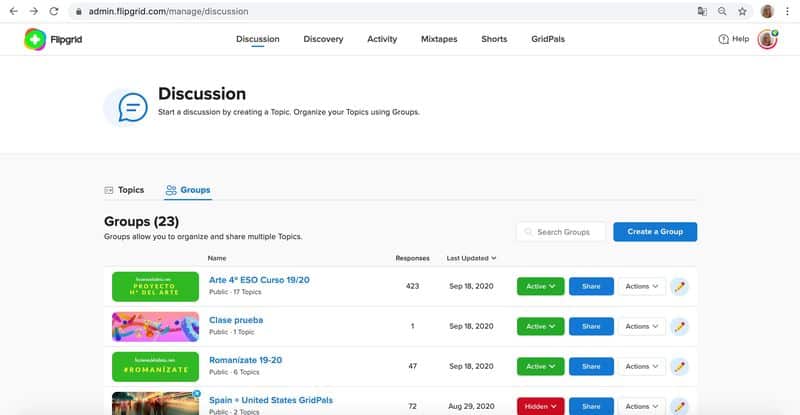Bookmark page with star icon

pos(742,11)
